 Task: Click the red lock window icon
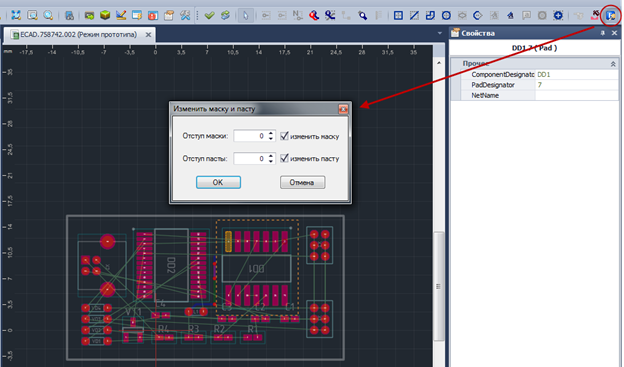coord(153,15)
